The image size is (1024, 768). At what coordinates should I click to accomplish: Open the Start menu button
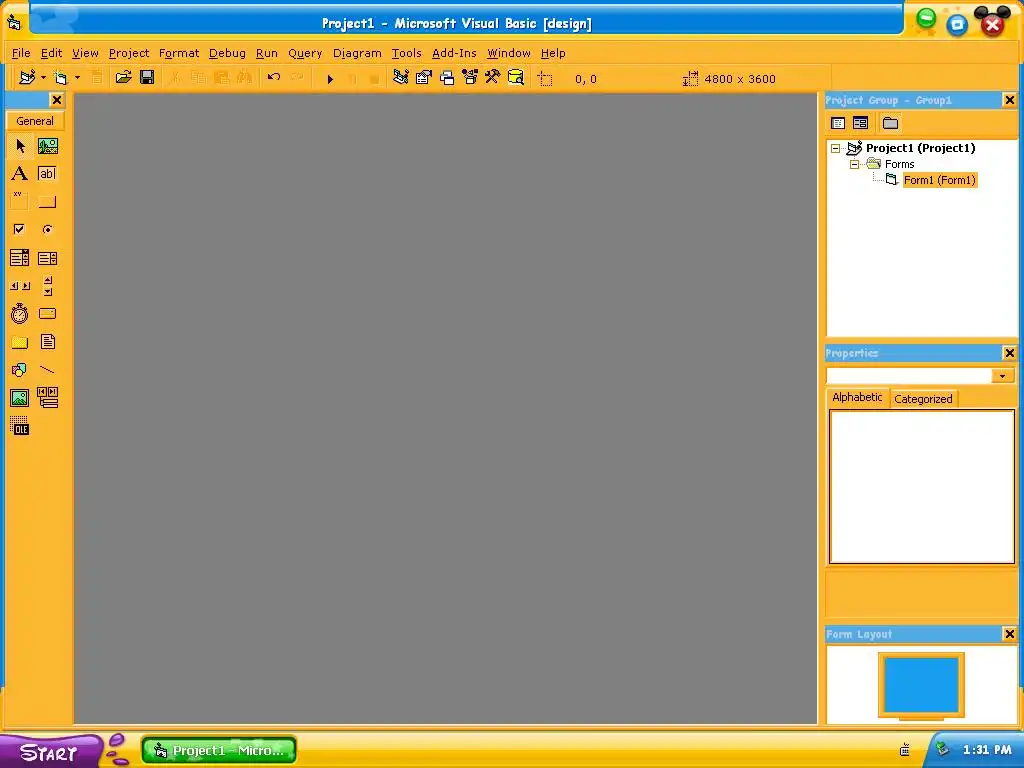[x=50, y=752]
